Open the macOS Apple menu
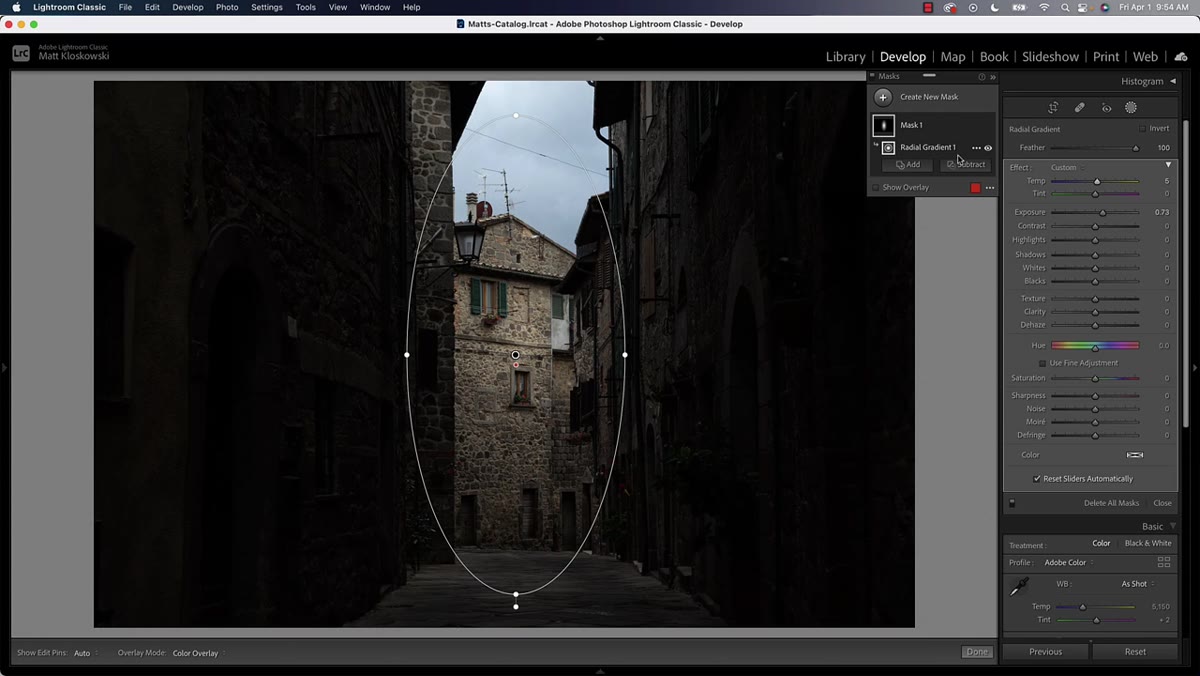1200x676 pixels. 16,7
